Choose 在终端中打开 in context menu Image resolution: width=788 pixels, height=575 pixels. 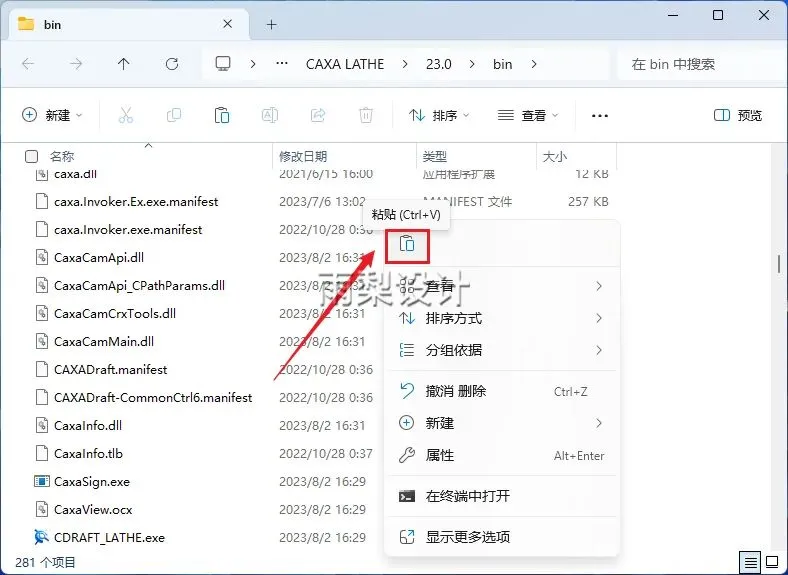pos(501,496)
